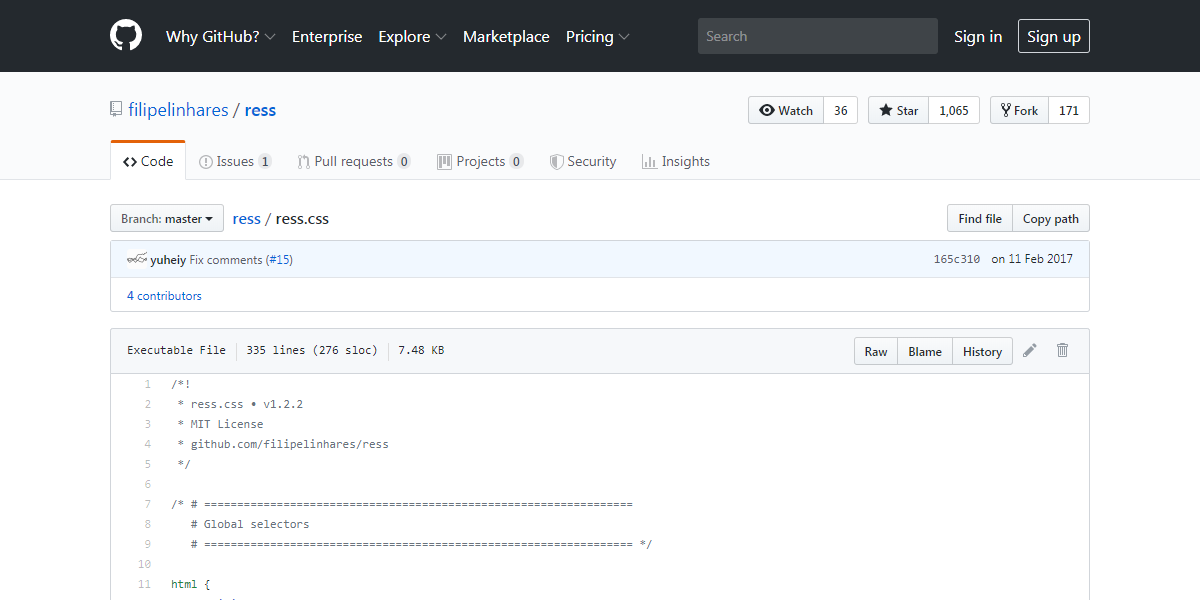Open the Branch: master selector
1200x600 pixels.
167,219
